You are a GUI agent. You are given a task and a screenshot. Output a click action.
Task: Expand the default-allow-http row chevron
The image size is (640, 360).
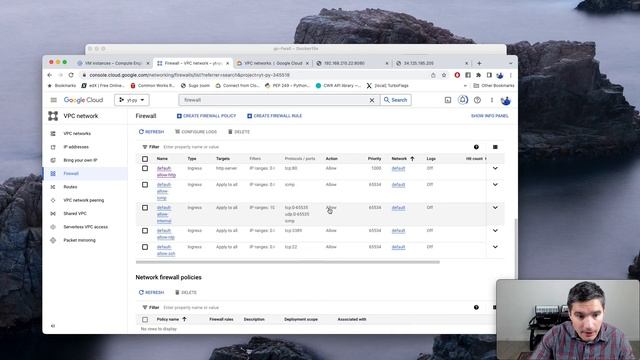(x=495, y=168)
